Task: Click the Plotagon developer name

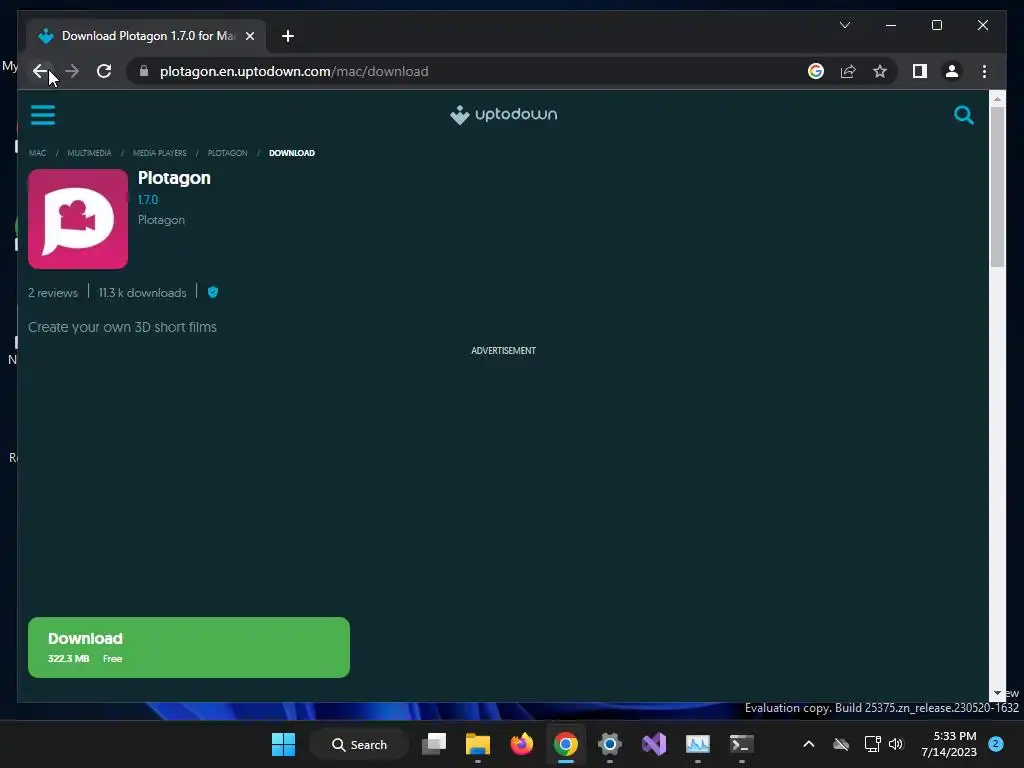Action: [161, 220]
